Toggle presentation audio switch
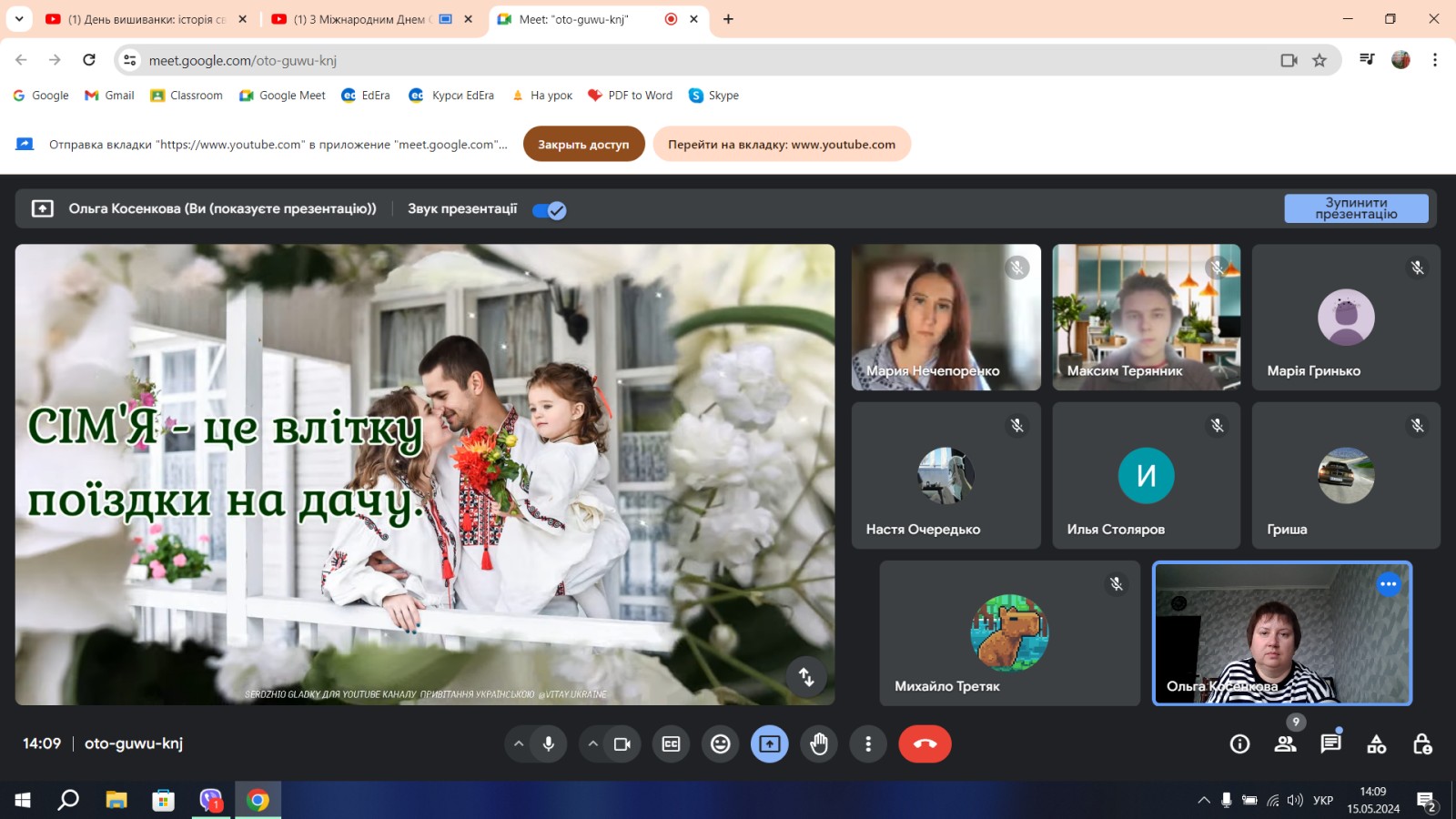Image resolution: width=1456 pixels, height=819 pixels. [550, 210]
